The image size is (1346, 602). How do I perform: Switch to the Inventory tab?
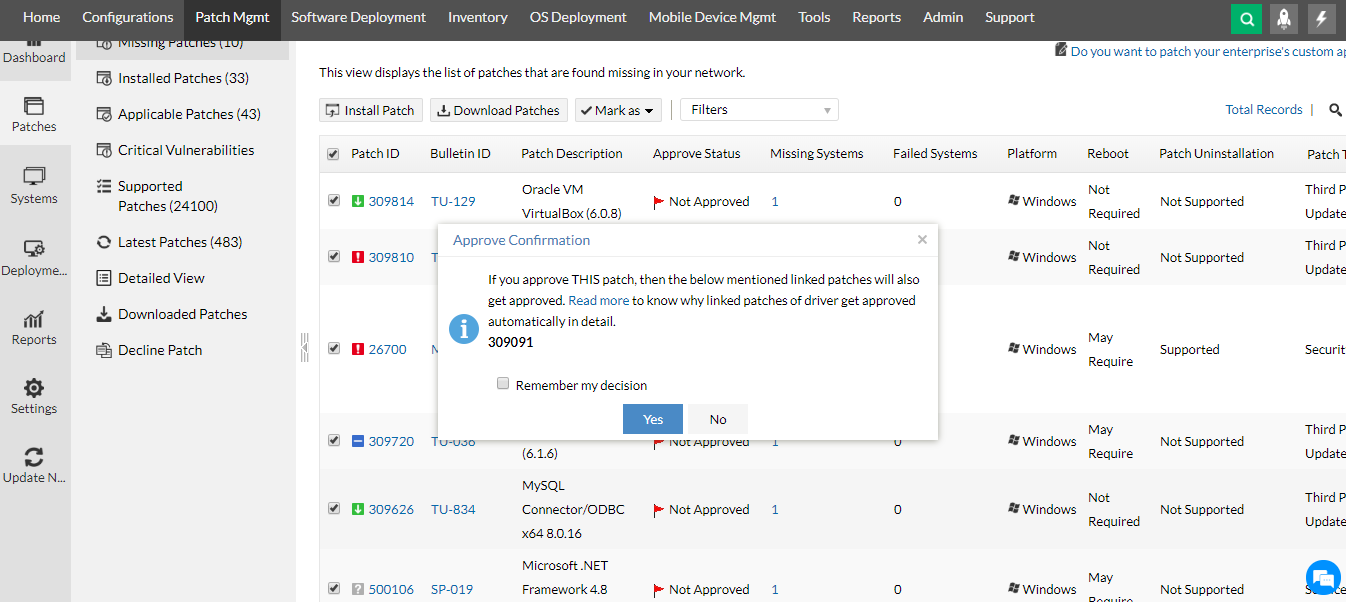[477, 17]
